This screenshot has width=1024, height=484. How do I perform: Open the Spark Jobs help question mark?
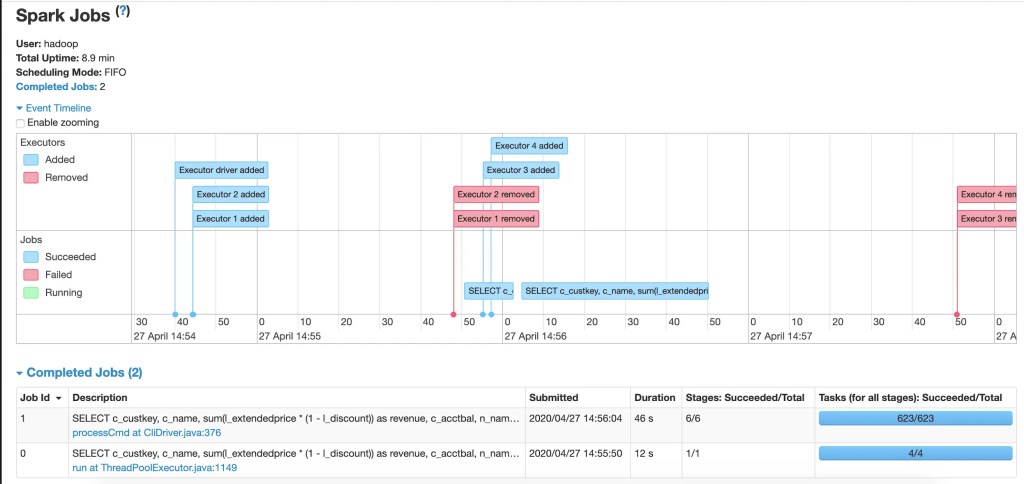pyautogui.click(x=123, y=11)
